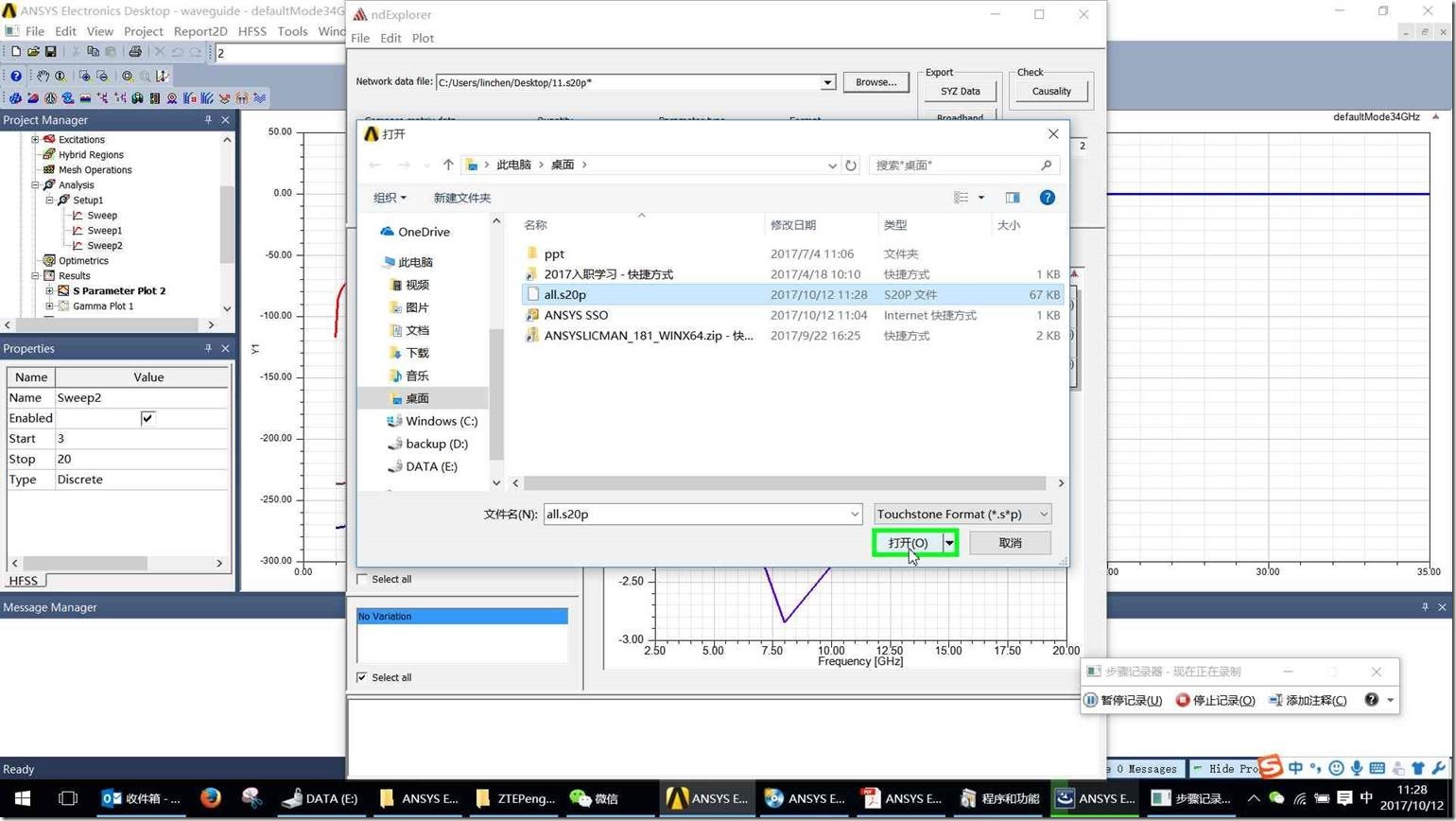
Task: Click the refresh icon next to the address bar
Action: click(851, 166)
